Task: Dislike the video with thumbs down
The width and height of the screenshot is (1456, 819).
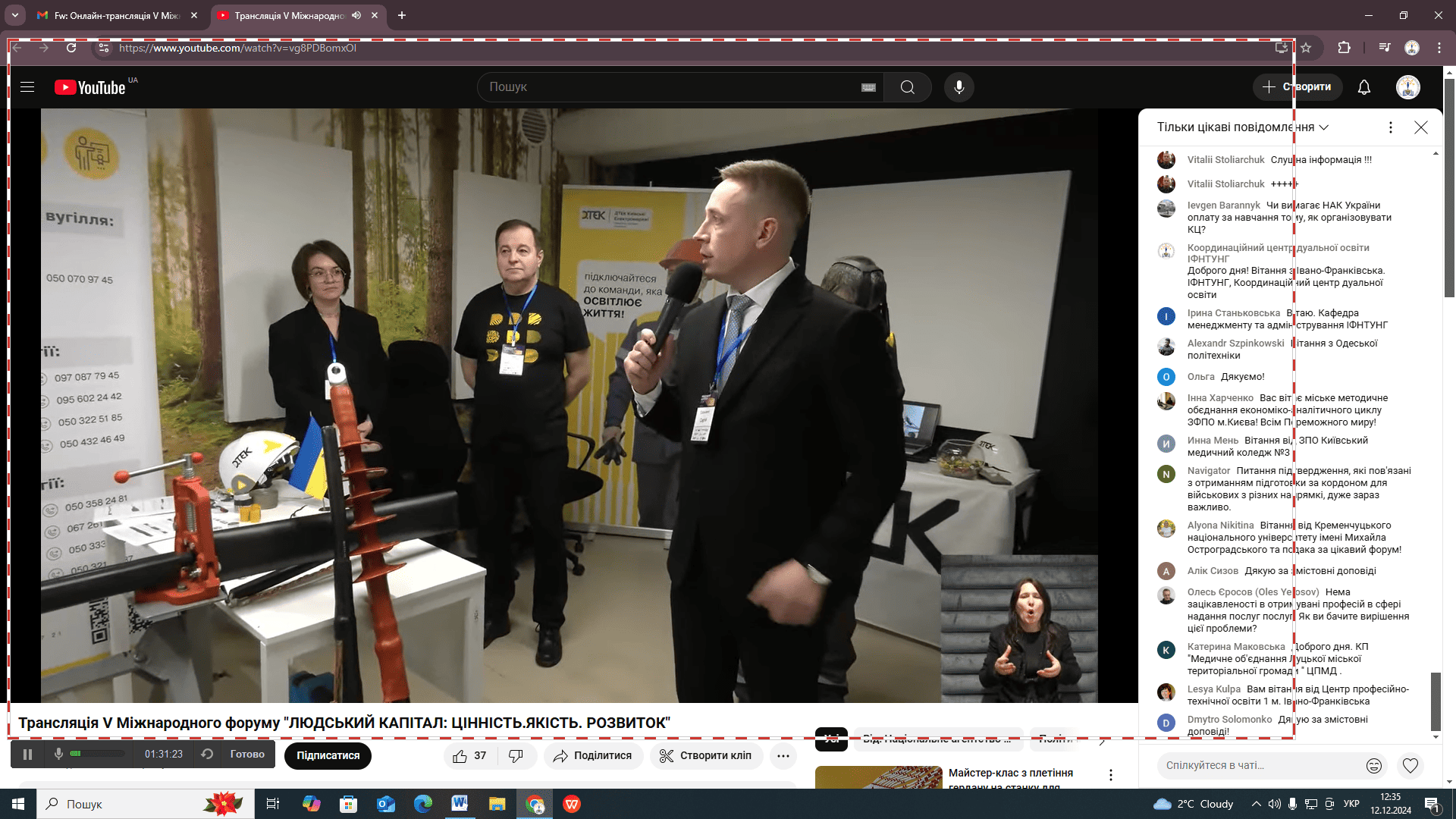Action: (x=516, y=756)
